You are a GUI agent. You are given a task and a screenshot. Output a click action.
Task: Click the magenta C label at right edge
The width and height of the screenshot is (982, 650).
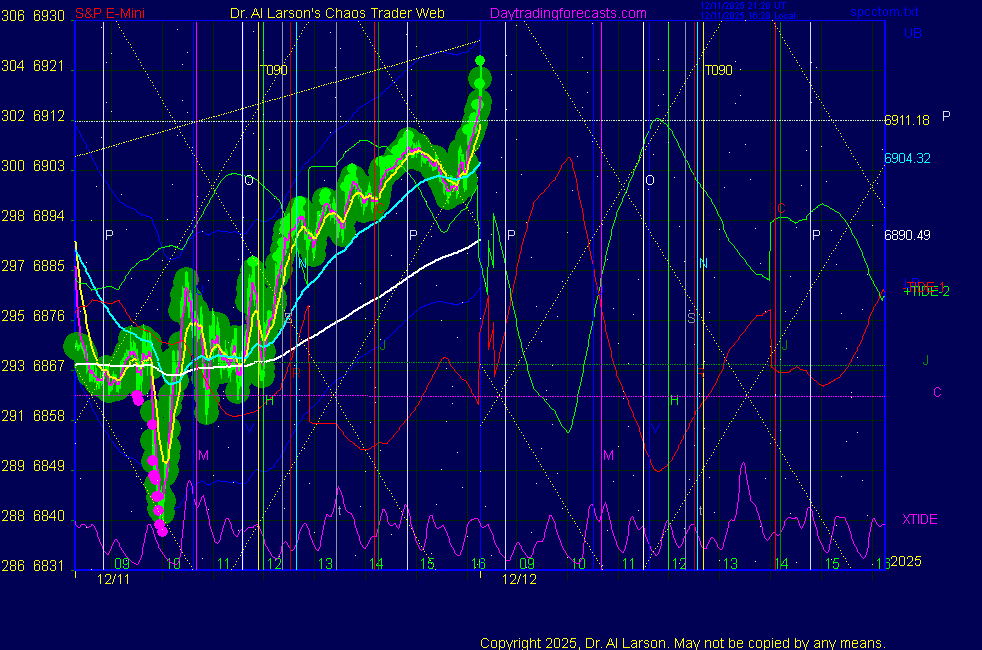(937, 393)
